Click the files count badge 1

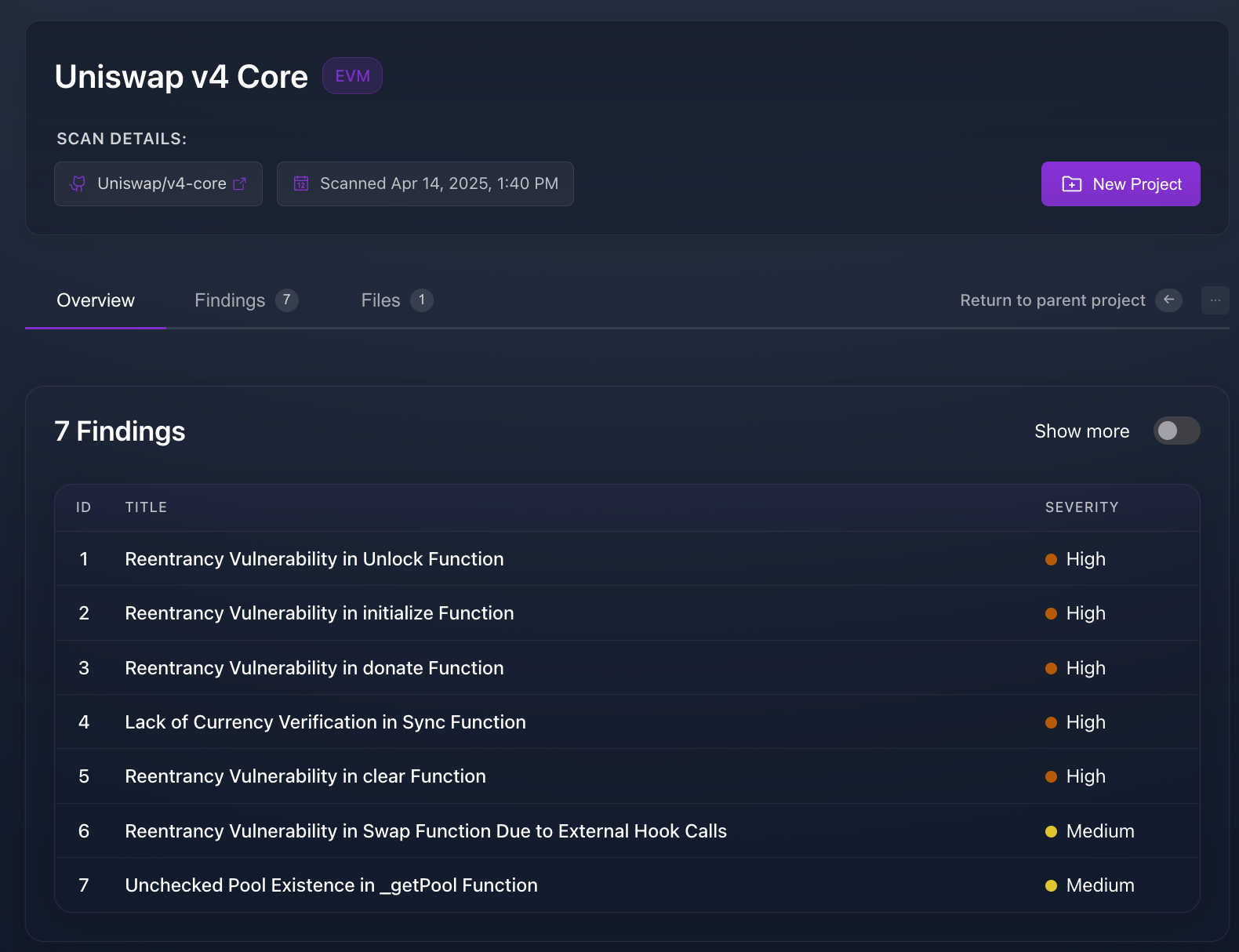[x=422, y=300]
